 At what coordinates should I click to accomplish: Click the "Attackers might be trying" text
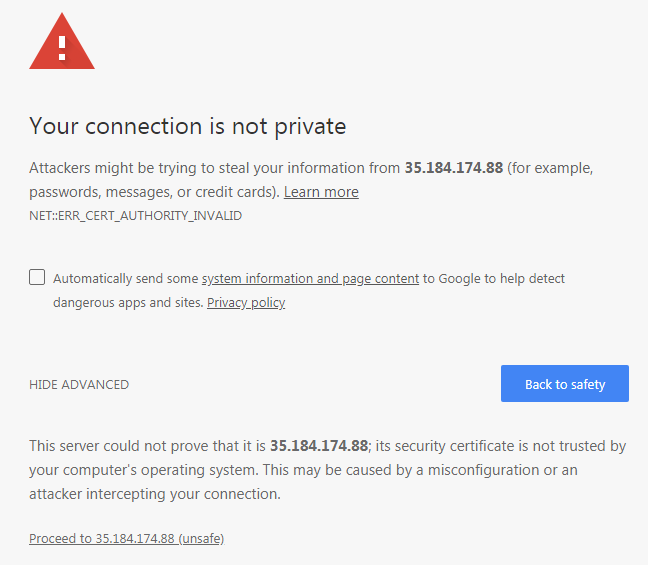[x=120, y=168]
